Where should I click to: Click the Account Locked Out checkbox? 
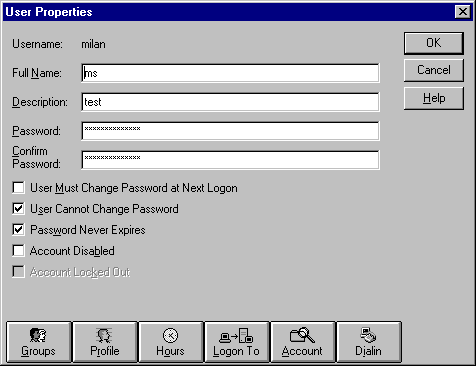pos(18,272)
